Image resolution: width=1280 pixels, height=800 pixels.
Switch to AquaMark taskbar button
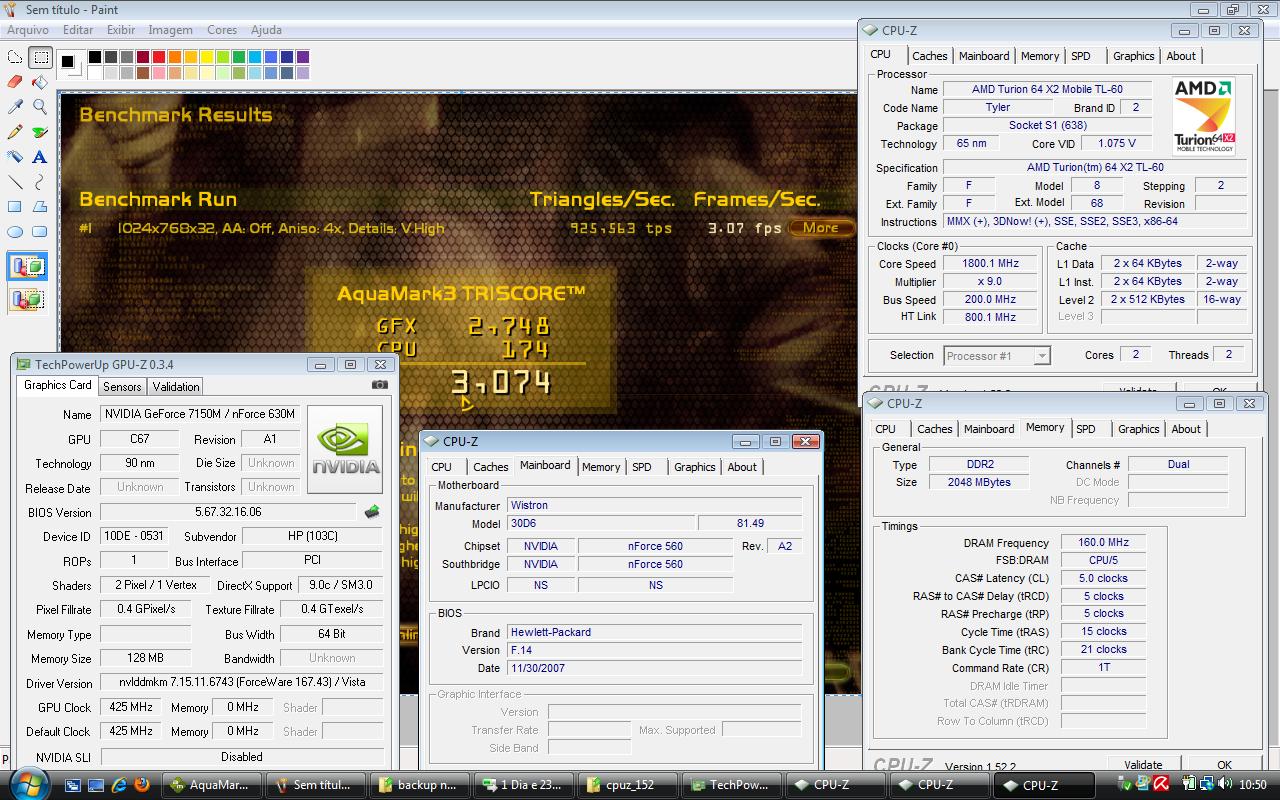coord(214,785)
